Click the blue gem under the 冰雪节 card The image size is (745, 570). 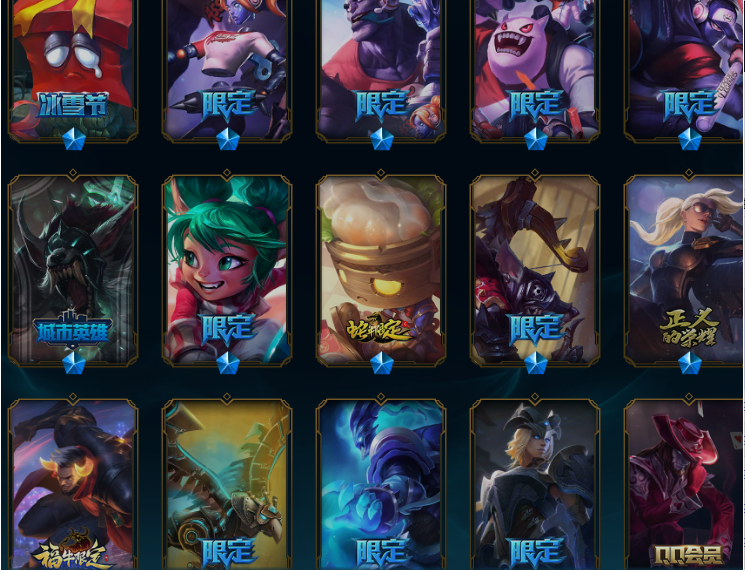tap(74, 139)
